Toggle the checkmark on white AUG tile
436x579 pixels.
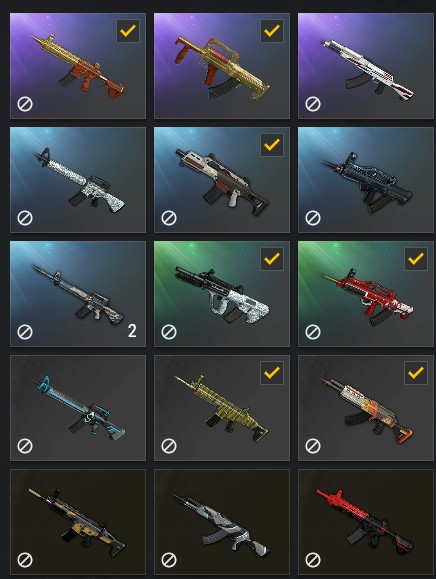click(272, 259)
